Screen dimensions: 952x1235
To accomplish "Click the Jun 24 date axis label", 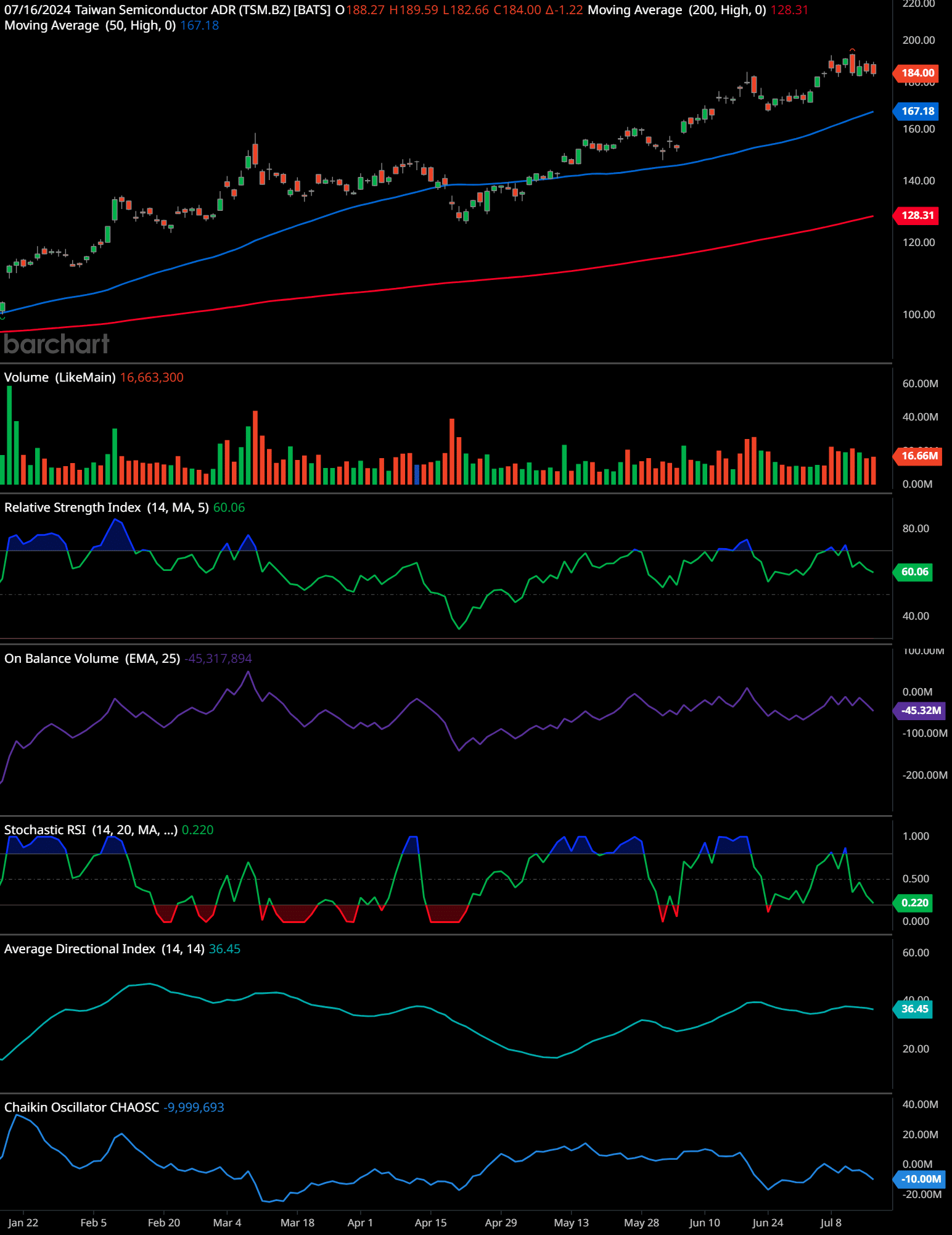I will (x=768, y=1223).
